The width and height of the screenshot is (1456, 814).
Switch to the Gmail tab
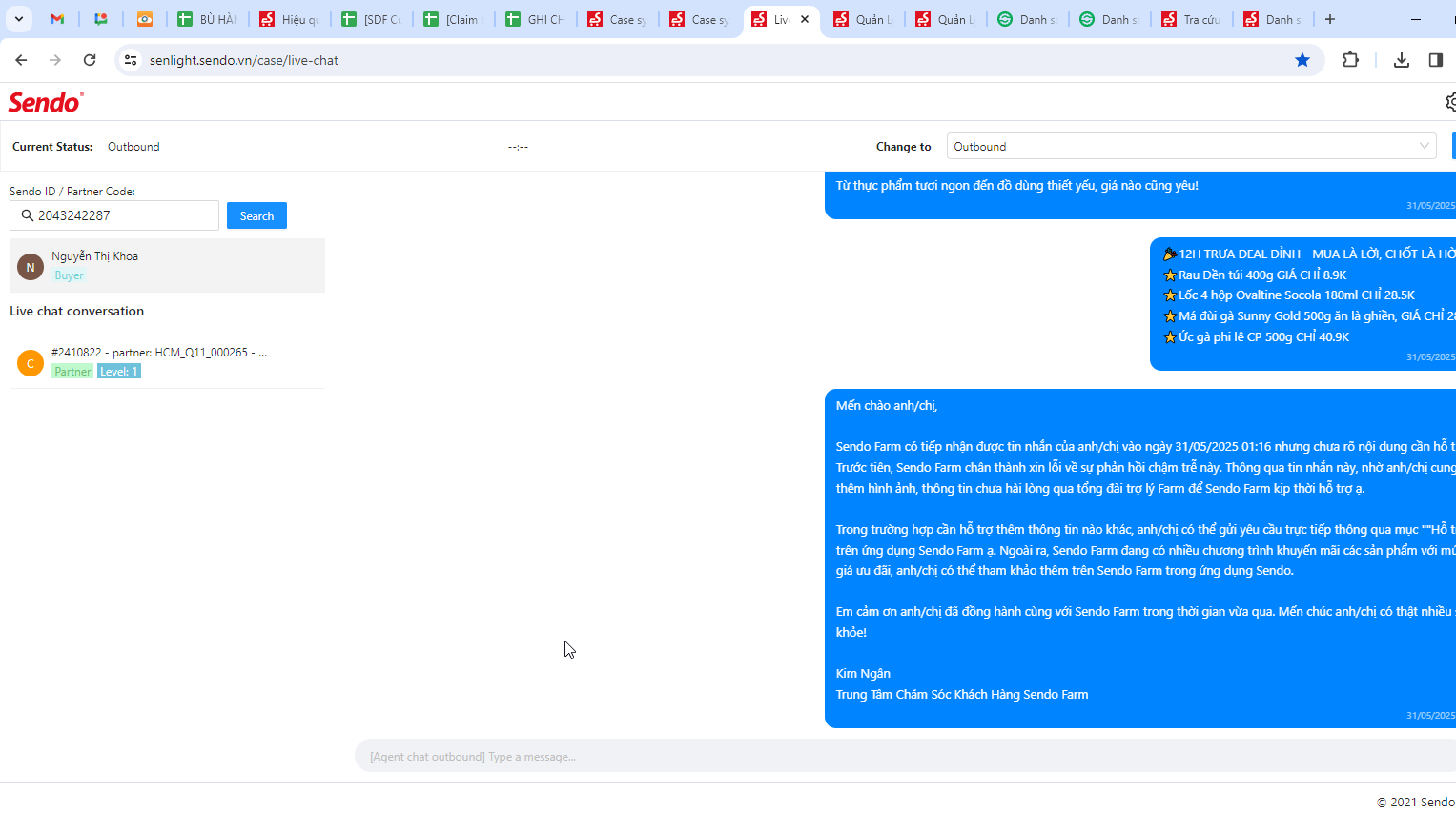(57, 19)
